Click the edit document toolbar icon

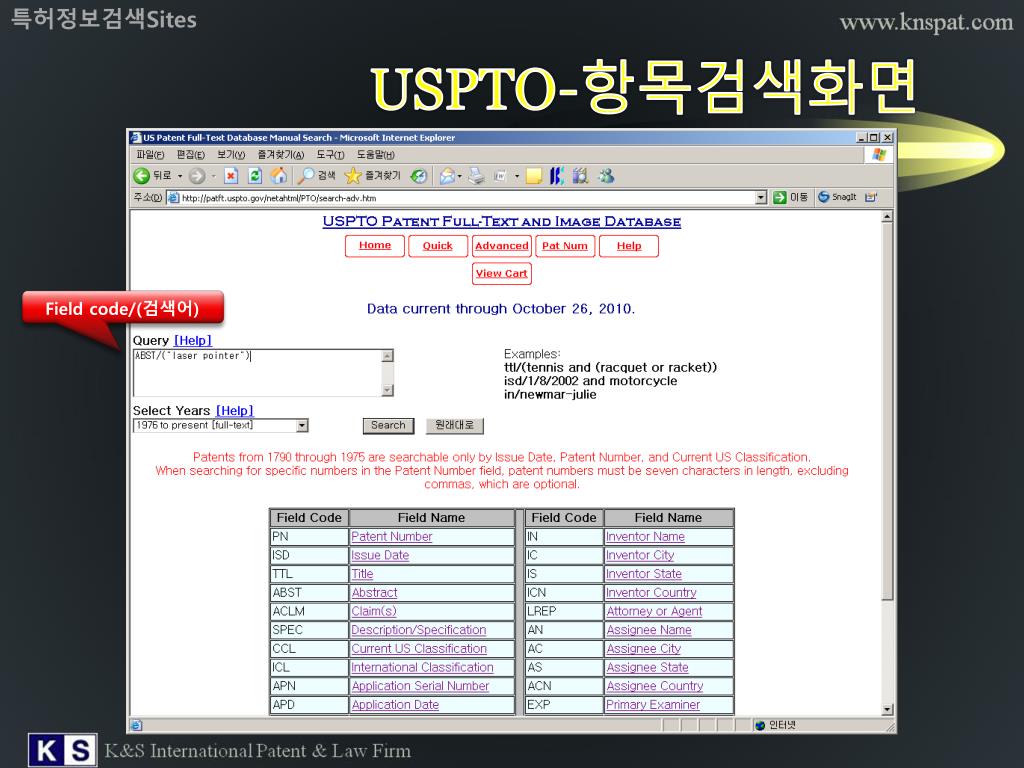(x=500, y=176)
